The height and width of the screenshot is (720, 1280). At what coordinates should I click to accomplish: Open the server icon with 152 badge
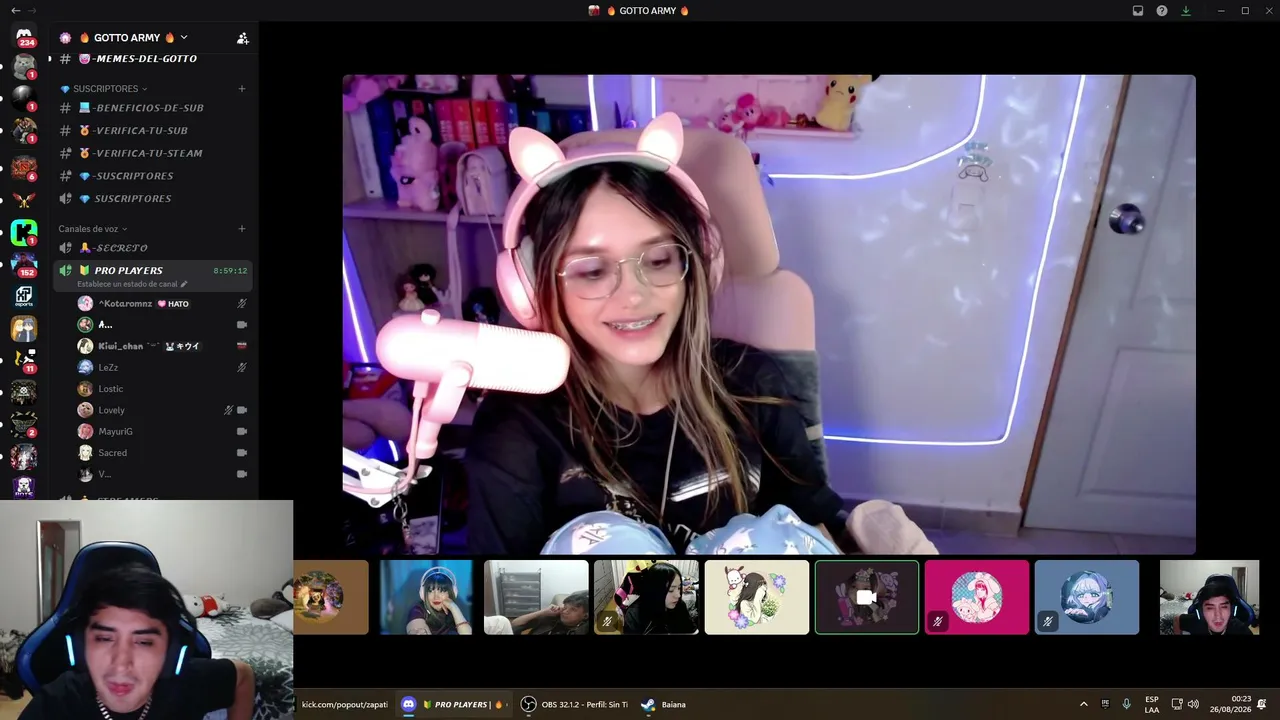[x=24, y=264]
